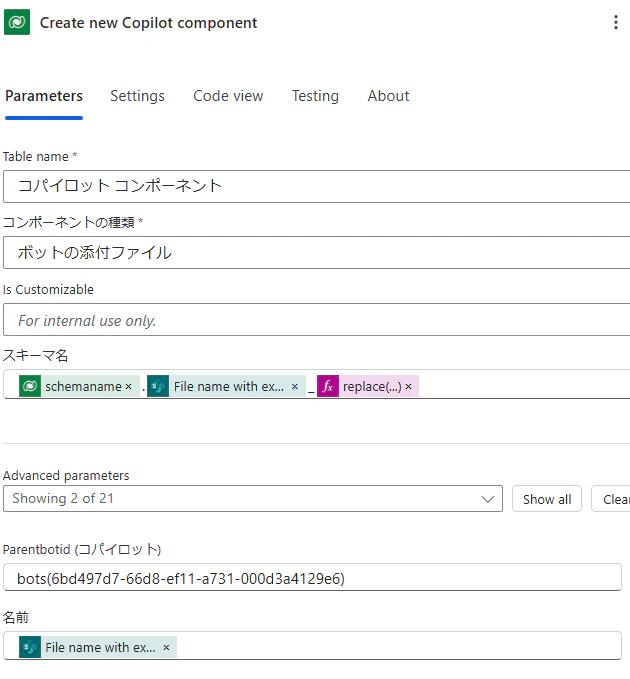Remove the replace(...) expression token

(x=408, y=386)
